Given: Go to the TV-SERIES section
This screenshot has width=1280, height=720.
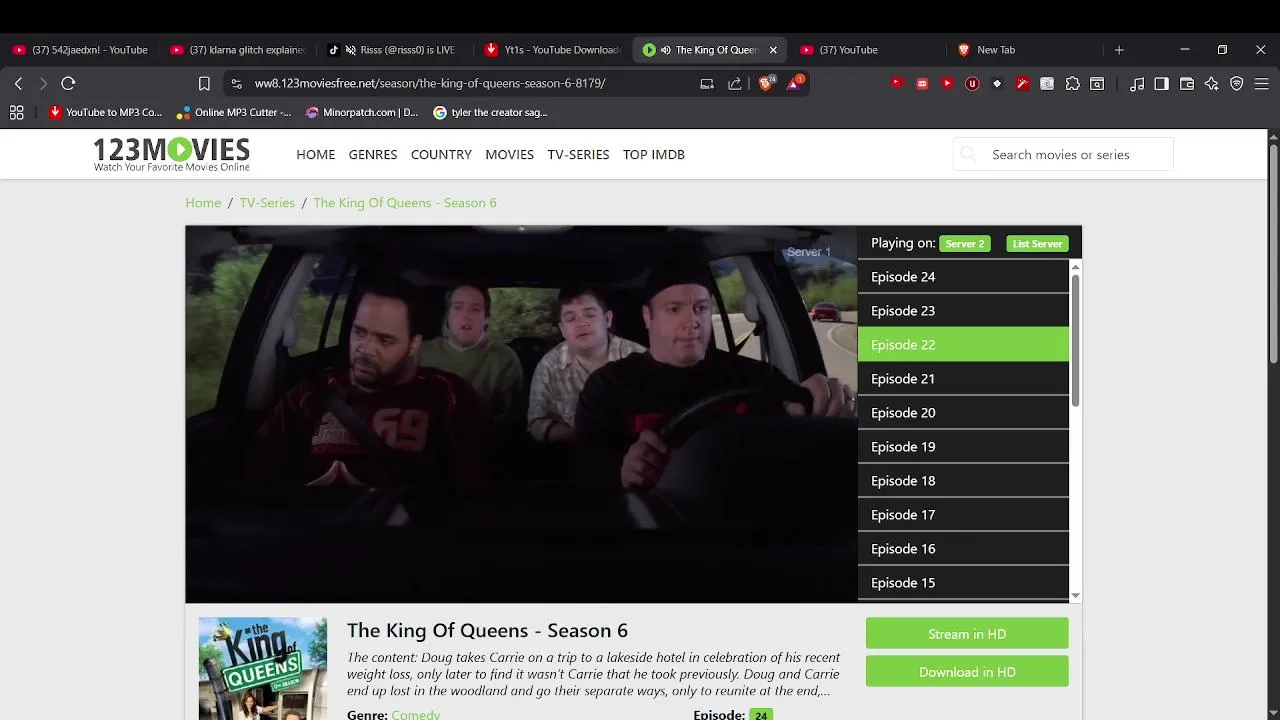Looking at the screenshot, I should (578, 154).
